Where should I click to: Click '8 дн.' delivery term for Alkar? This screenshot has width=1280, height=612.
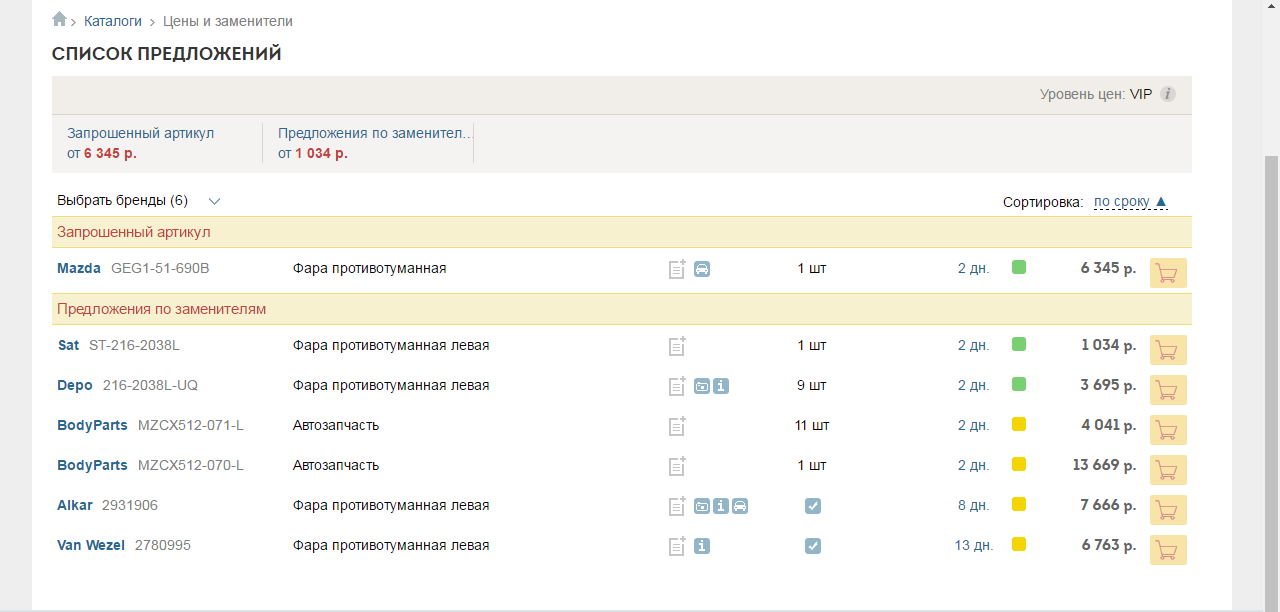pos(974,505)
